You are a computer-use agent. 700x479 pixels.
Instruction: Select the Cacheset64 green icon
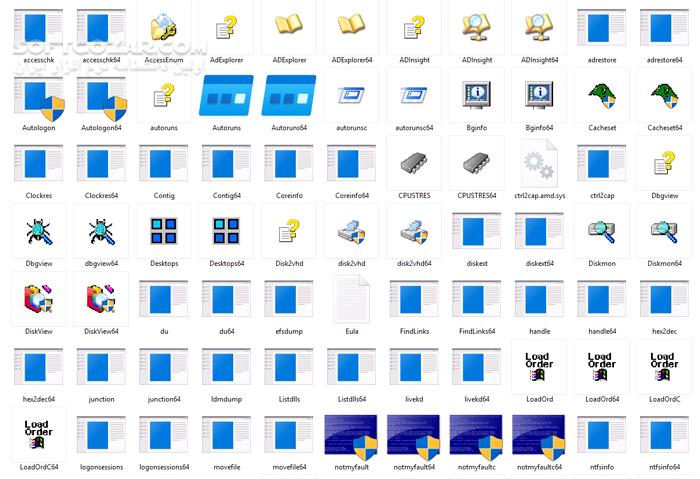pos(664,96)
